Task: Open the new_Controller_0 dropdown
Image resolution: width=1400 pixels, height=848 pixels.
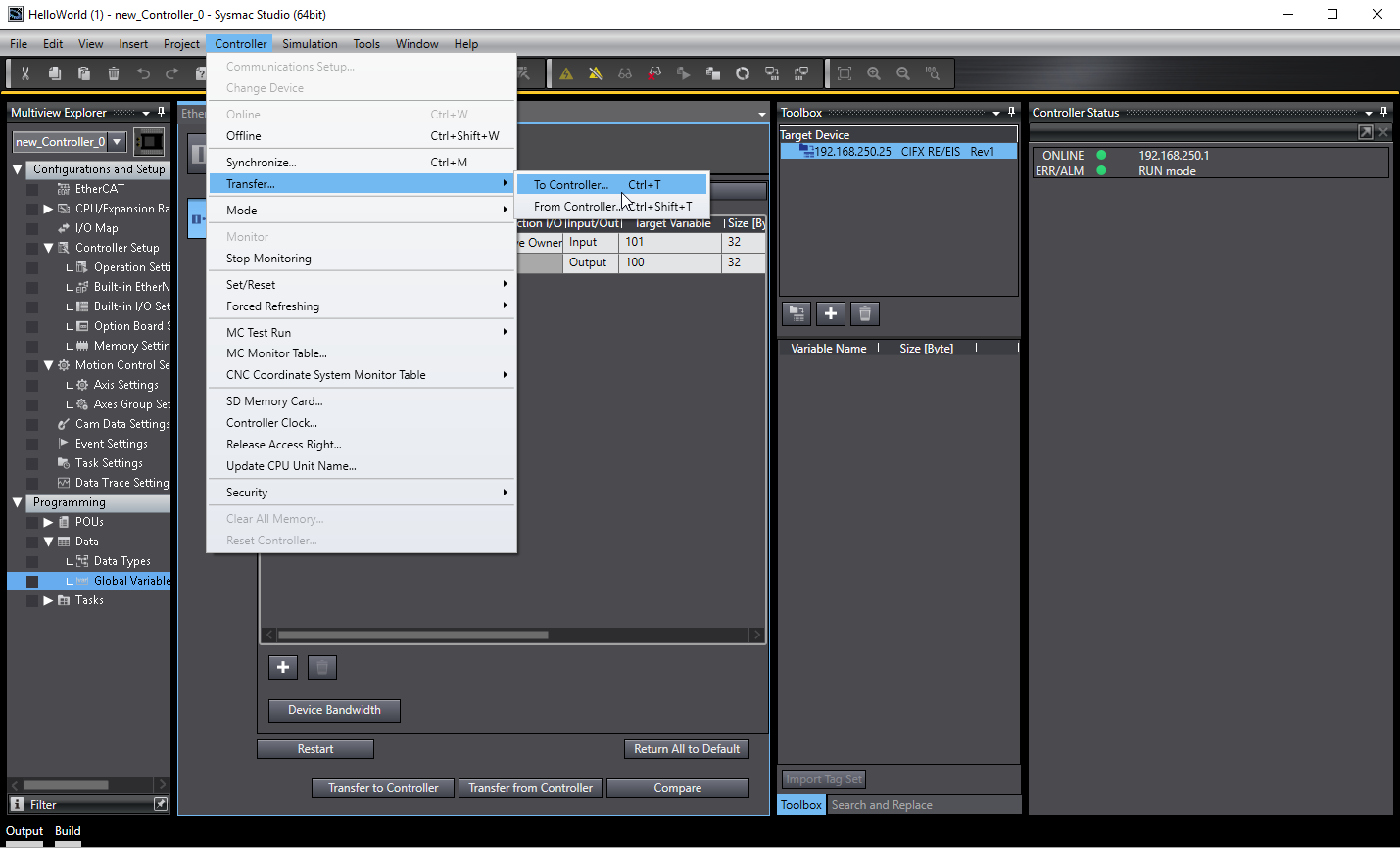Action: (117, 142)
